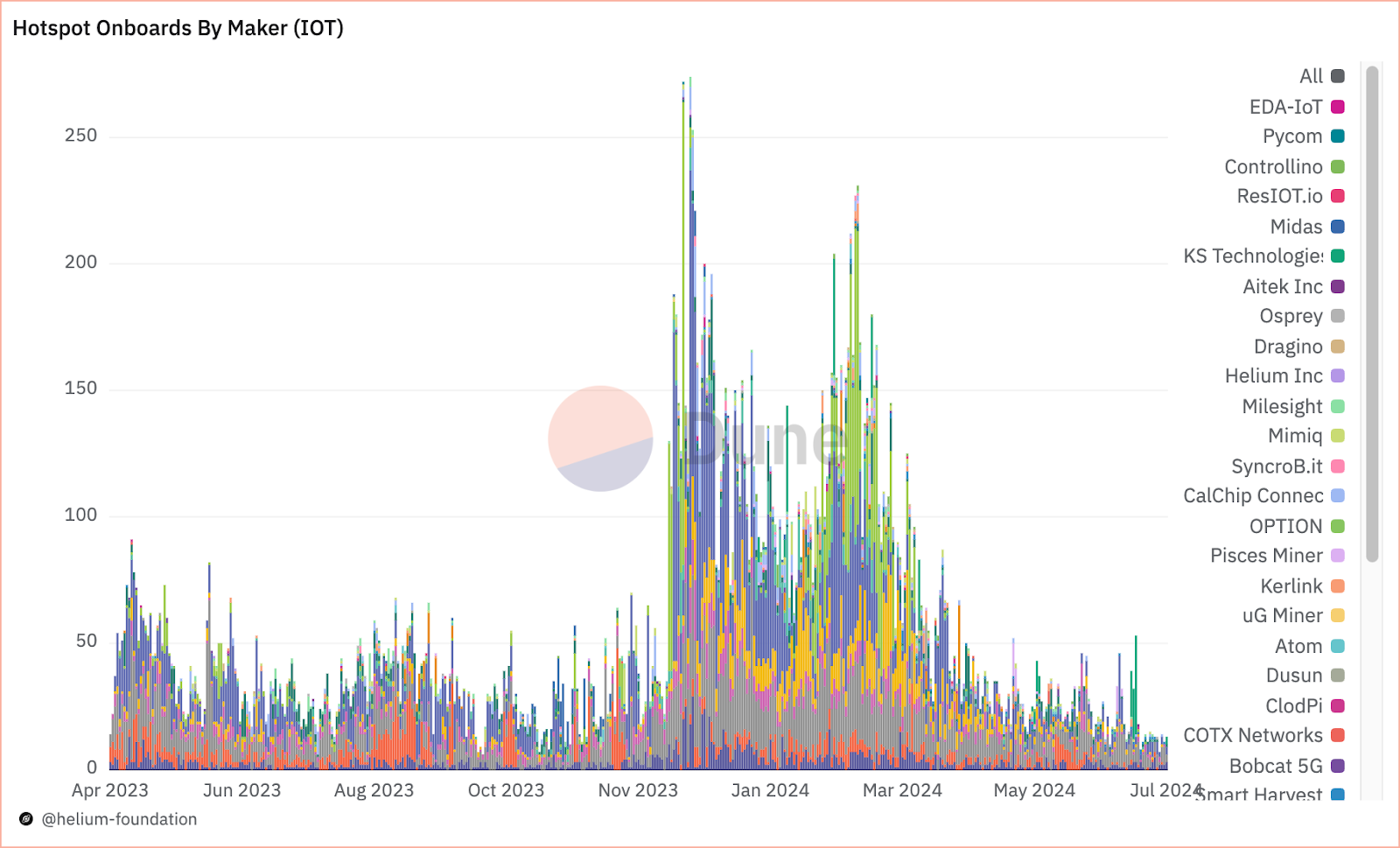The image size is (1400, 848).
Task: Click the chart title Hotspot Onboards By Maker
Action: [178, 28]
